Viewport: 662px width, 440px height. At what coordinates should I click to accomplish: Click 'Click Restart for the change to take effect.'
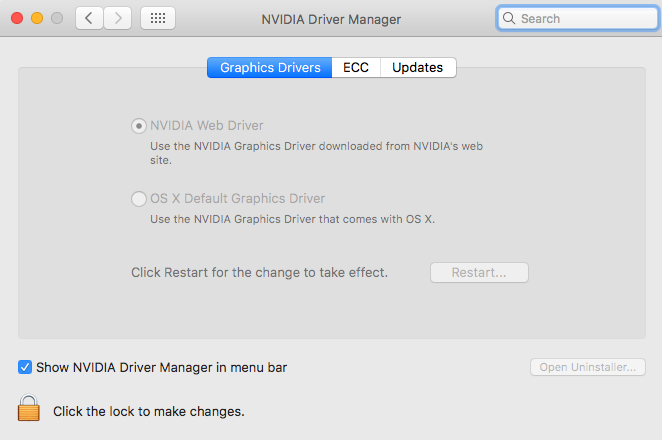259,272
